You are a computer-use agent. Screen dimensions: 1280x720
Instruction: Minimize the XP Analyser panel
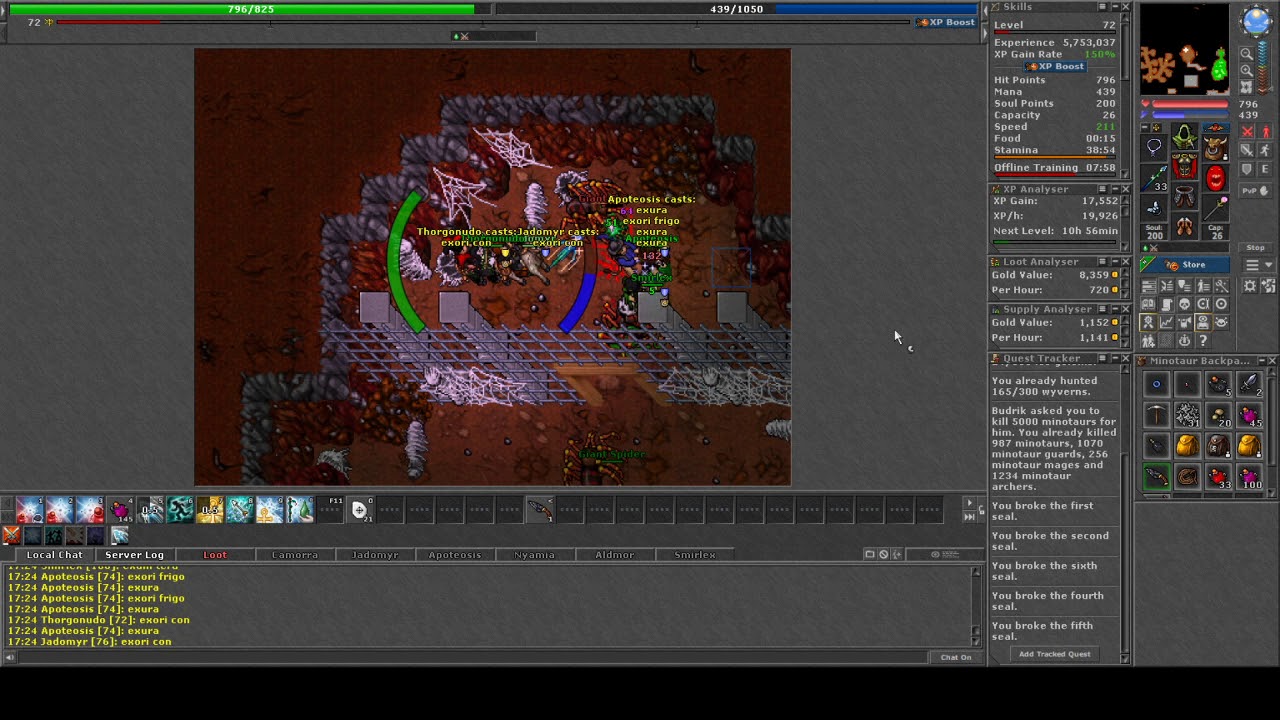coord(1115,189)
